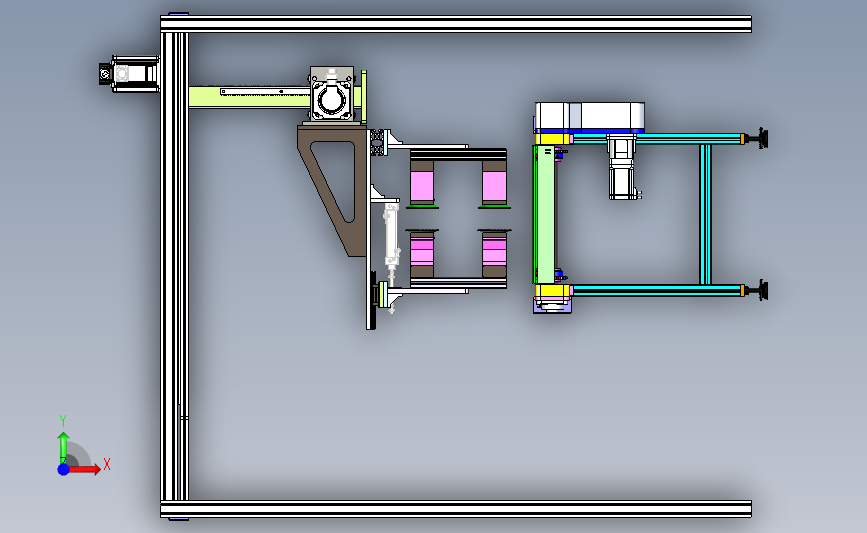Screen dimensions: 867x533
Task: Select the gray gearbox with circular bore
Action: [332, 94]
